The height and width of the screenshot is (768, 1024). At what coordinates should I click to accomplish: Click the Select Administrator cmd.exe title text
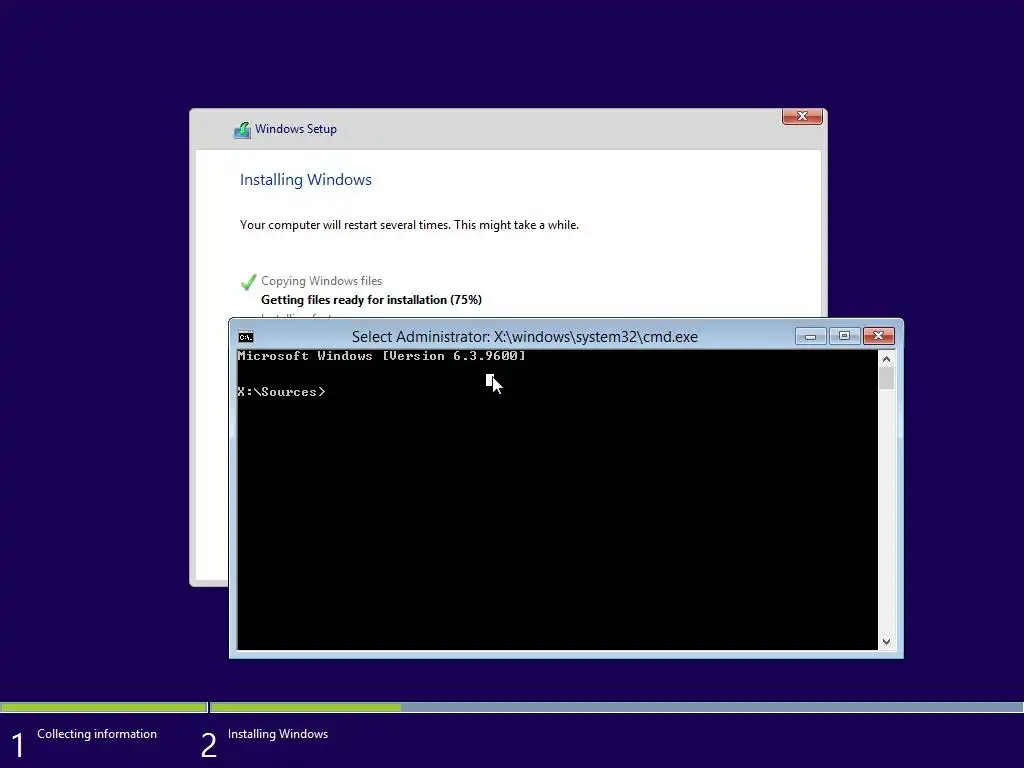pos(524,337)
